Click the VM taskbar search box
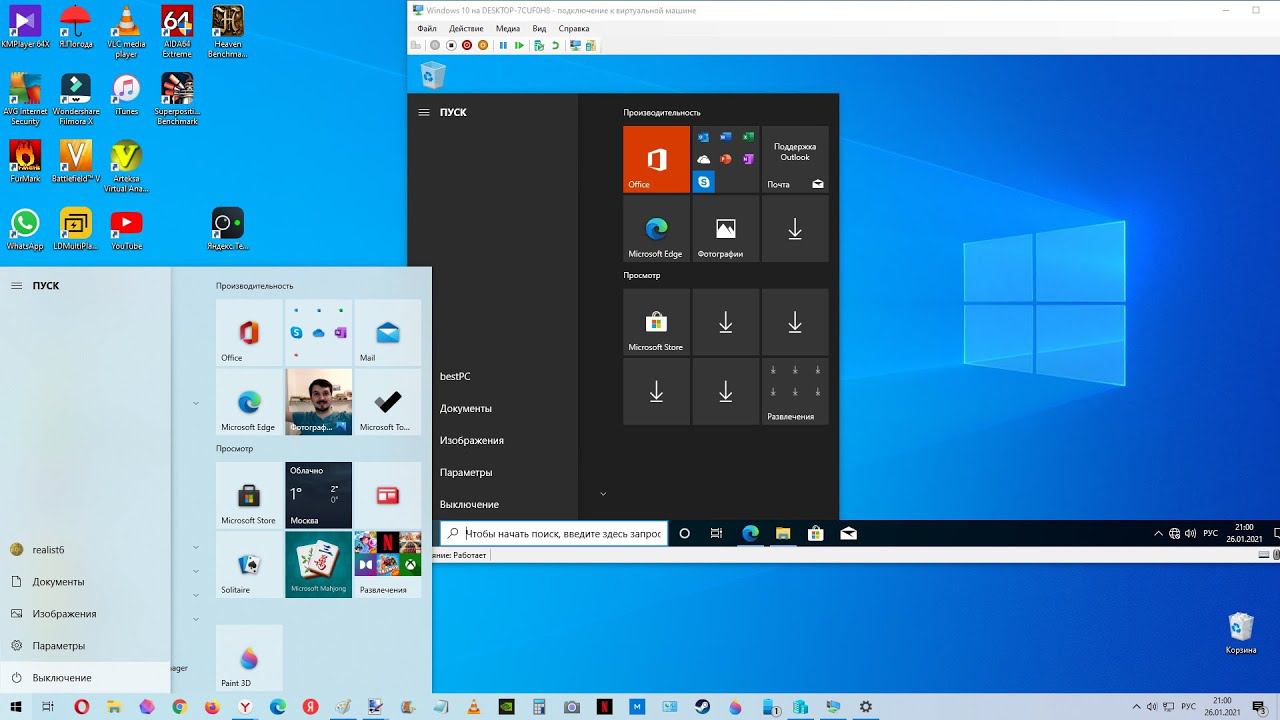The width and height of the screenshot is (1280, 720). point(553,534)
